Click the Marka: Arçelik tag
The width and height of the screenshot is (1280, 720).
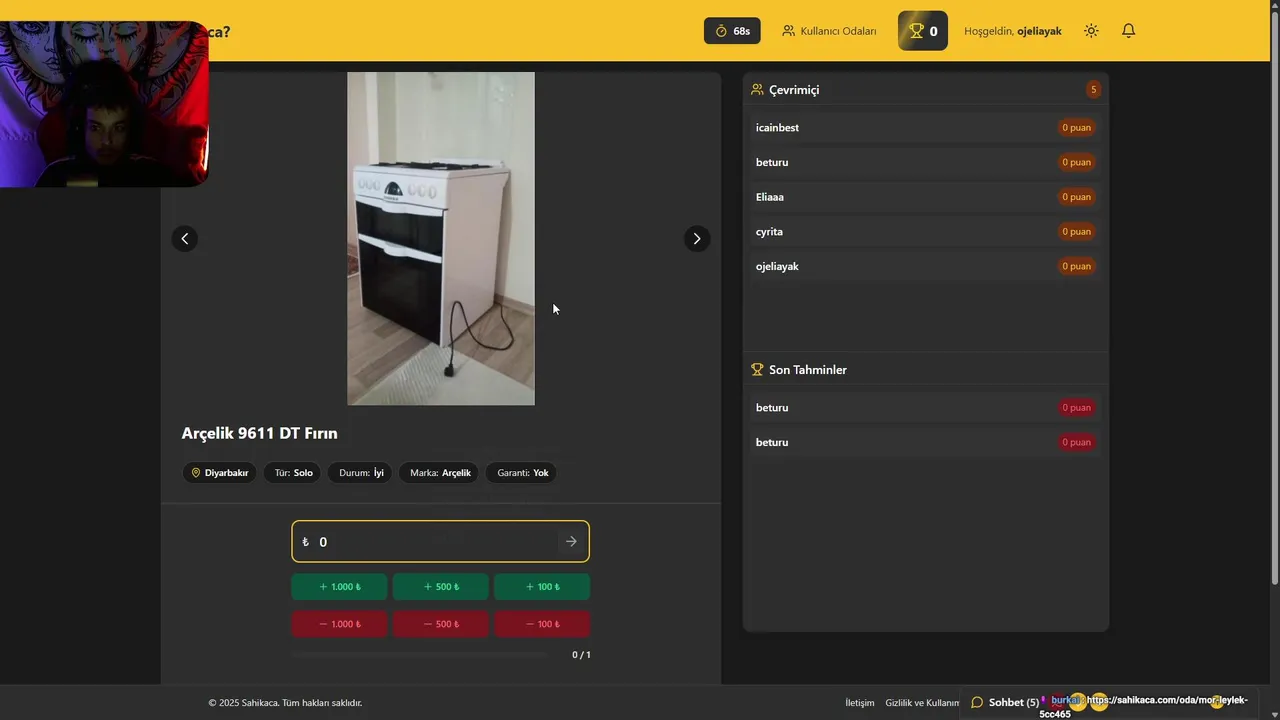point(440,473)
